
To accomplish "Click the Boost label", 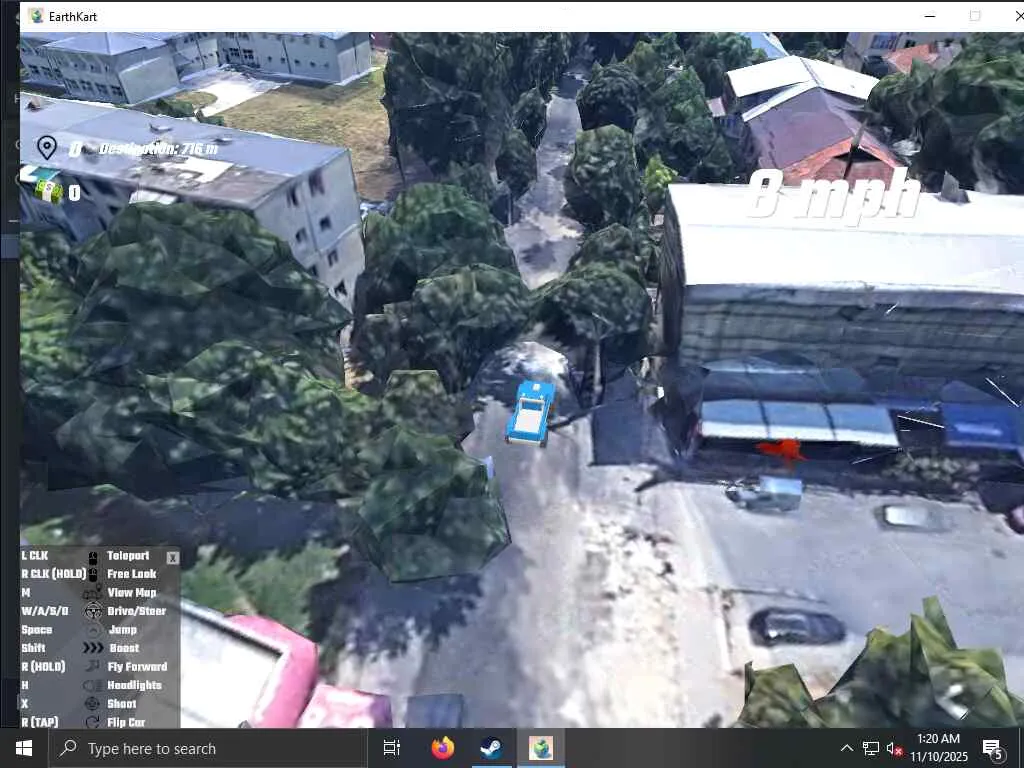I will (x=125, y=648).
